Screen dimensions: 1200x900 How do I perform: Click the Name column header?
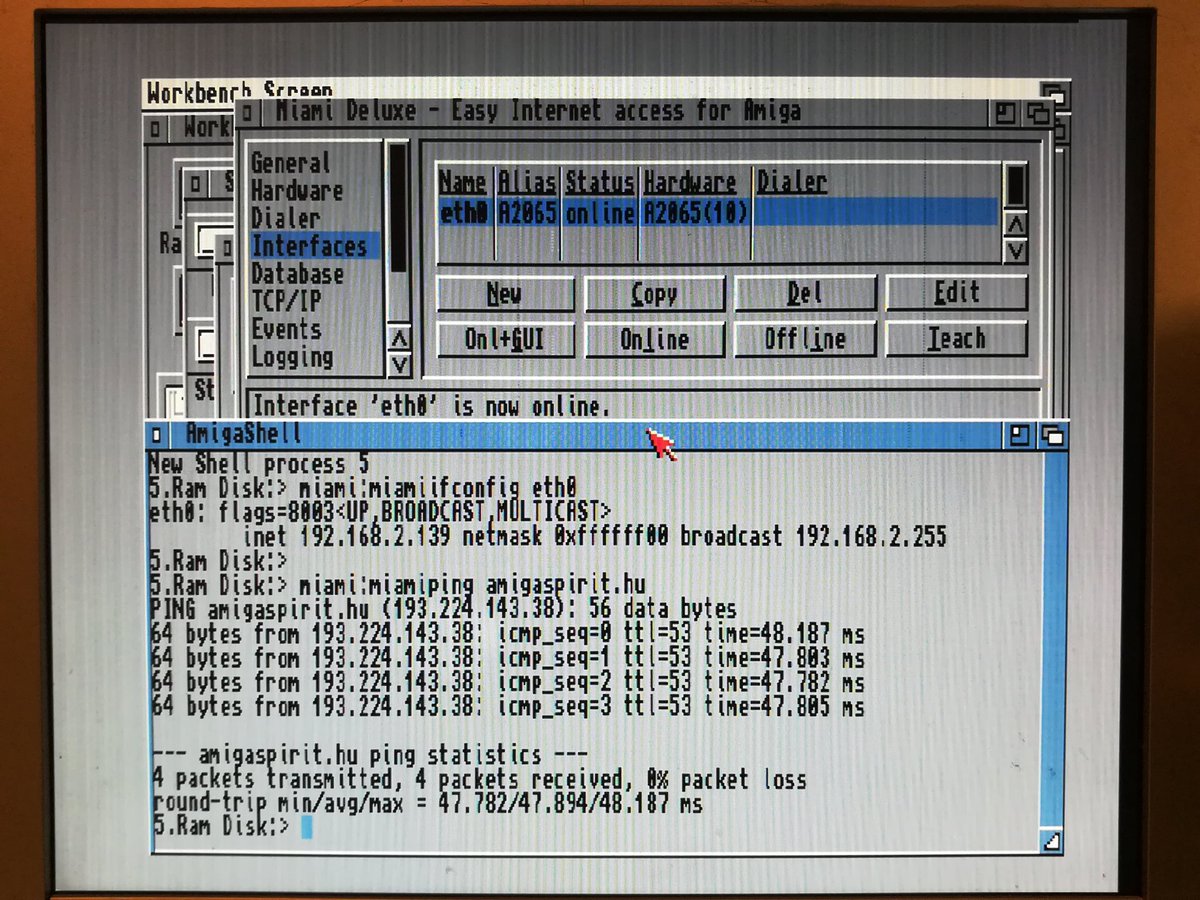[x=463, y=183]
